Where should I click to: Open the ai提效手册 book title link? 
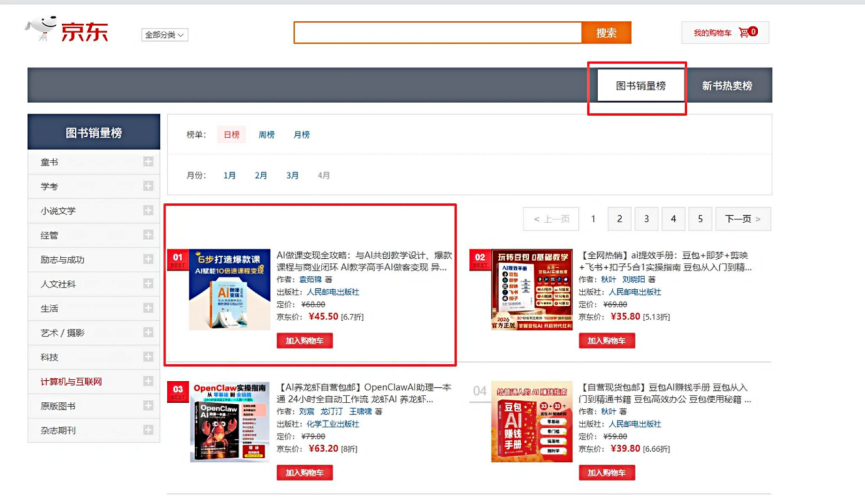click(665, 261)
